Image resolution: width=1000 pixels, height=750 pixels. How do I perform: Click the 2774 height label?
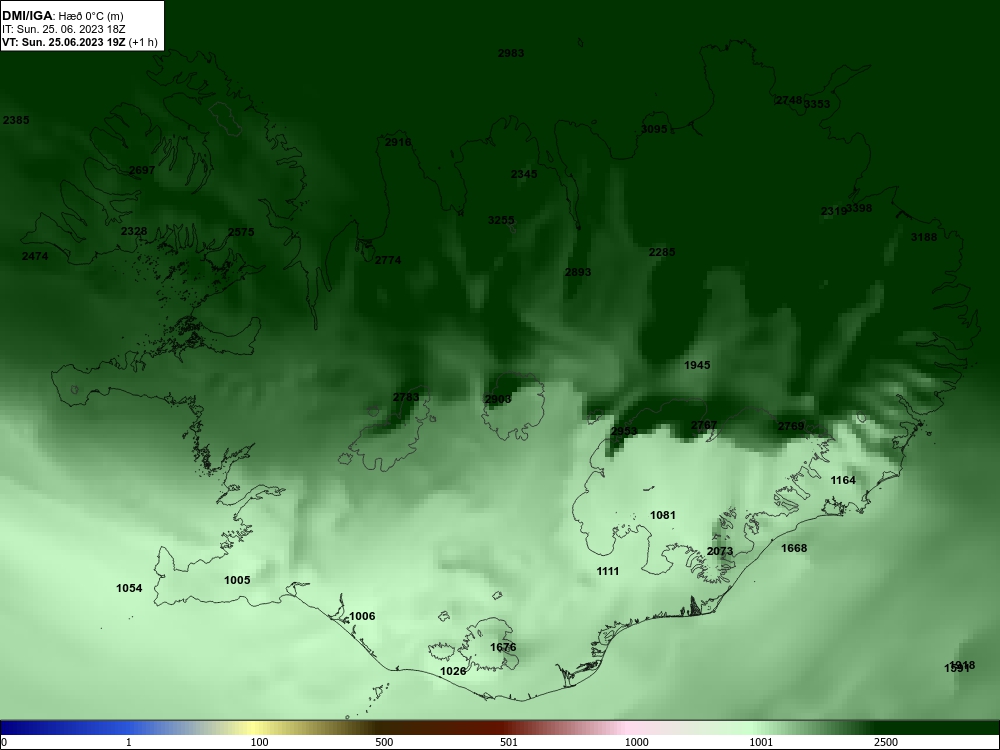tap(388, 260)
